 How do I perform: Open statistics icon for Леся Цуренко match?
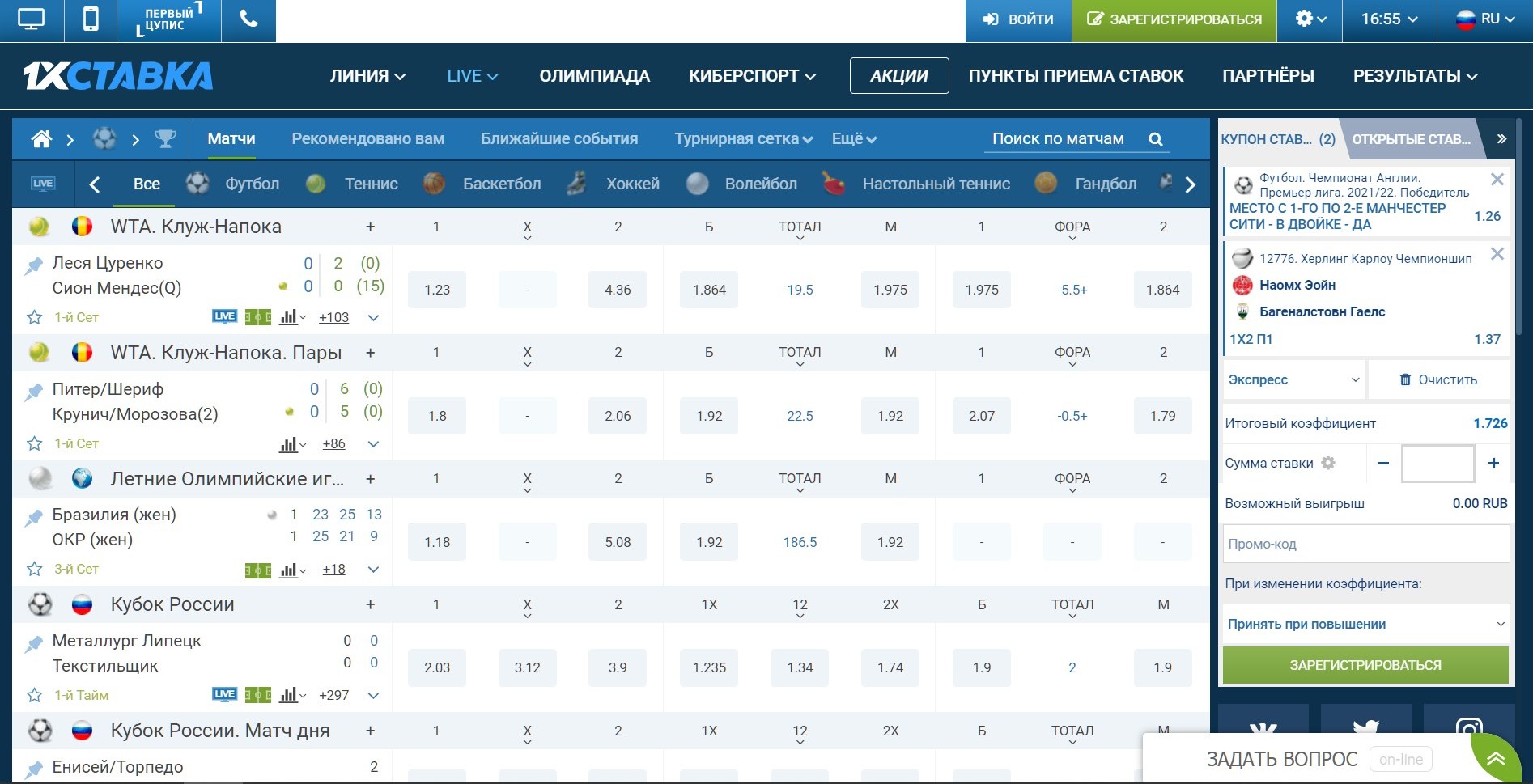pyautogui.click(x=292, y=317)
